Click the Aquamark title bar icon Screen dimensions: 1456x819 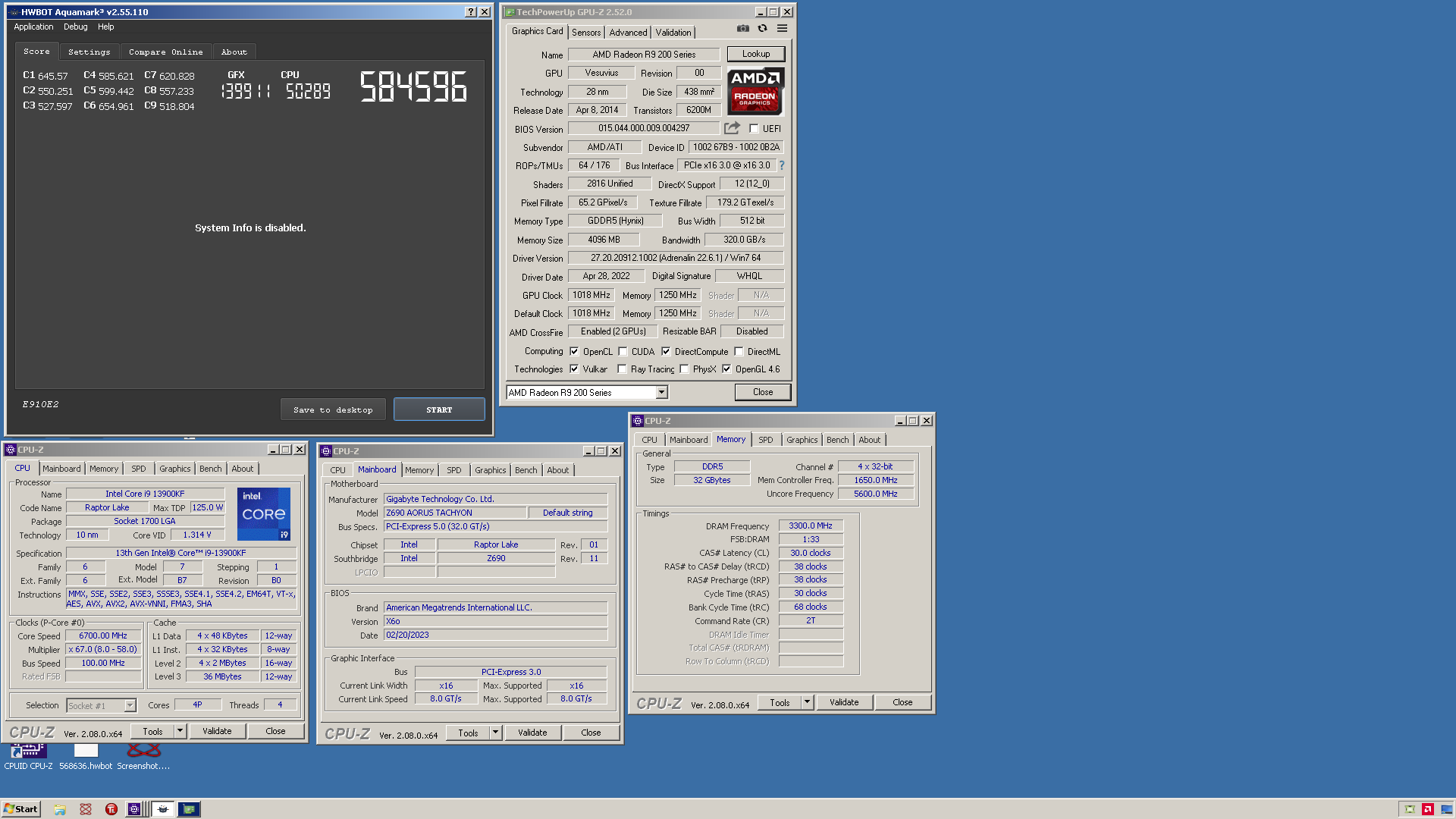click(x=14, y=12)
